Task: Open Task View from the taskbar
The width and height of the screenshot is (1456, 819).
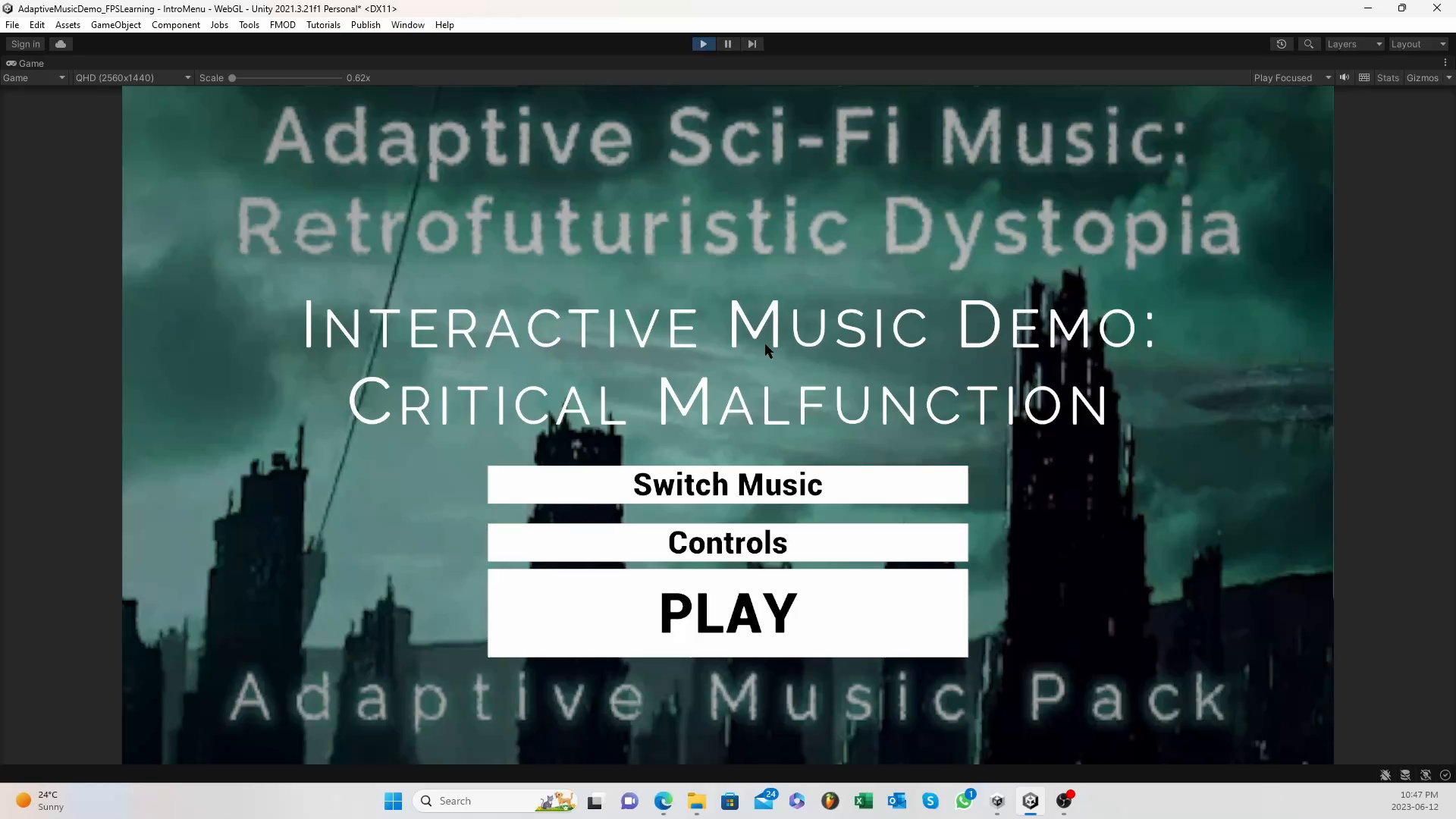Action: click(595, 801)
